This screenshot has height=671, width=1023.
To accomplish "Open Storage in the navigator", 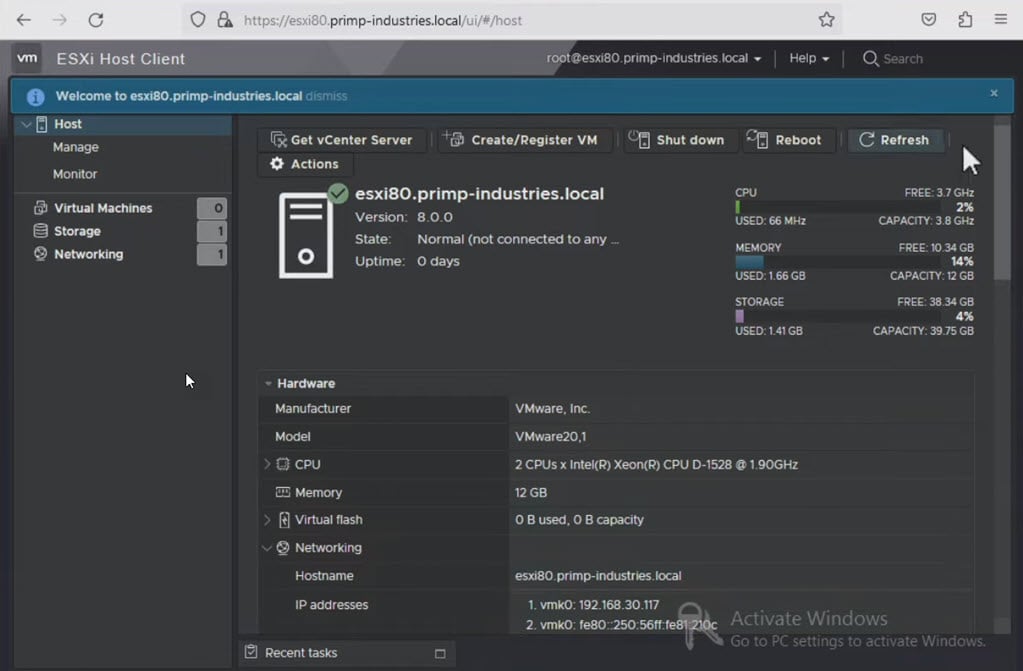I will [77, 231].
